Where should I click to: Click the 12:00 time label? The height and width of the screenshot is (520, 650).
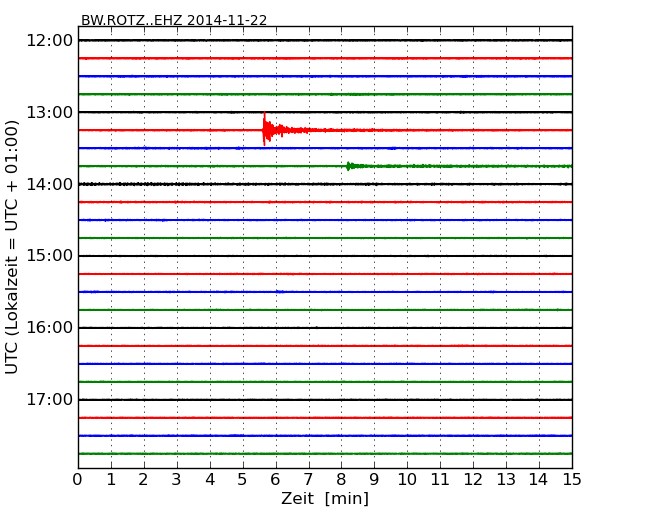(50, 41)
